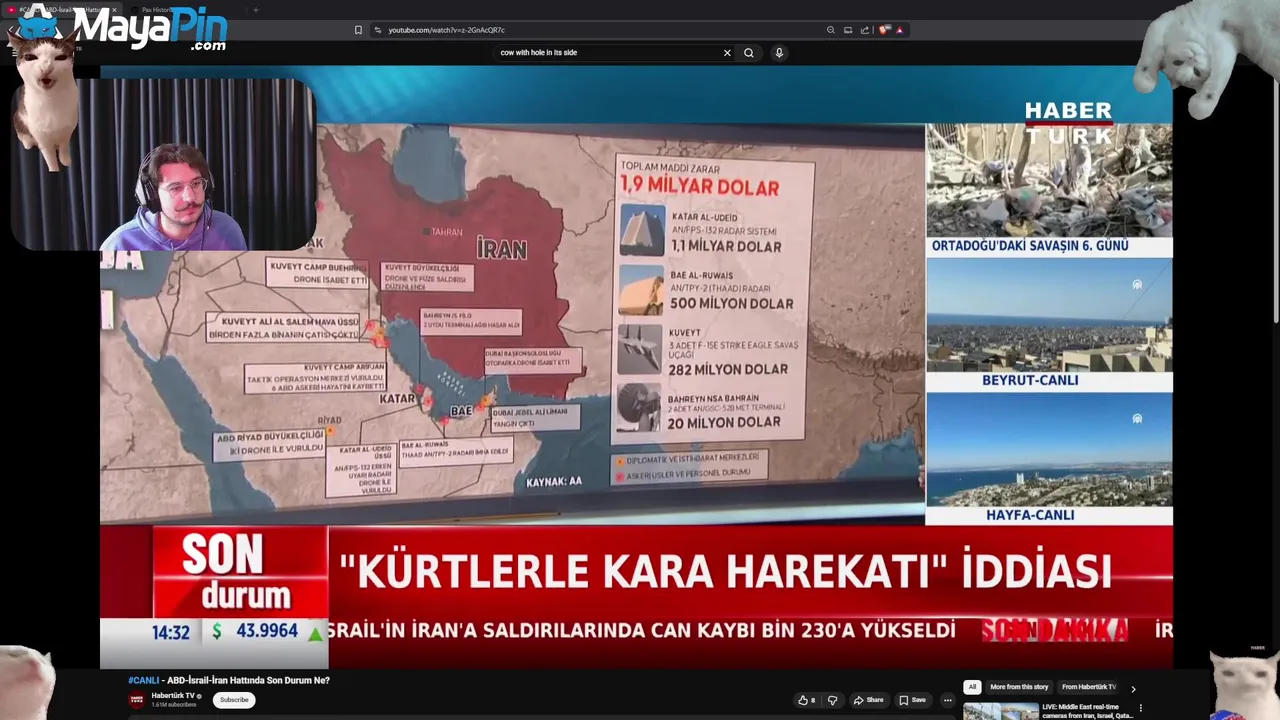Select the 'From Habertürk TV' chip
The image size is (1280, 720).
click(1088, 687)
